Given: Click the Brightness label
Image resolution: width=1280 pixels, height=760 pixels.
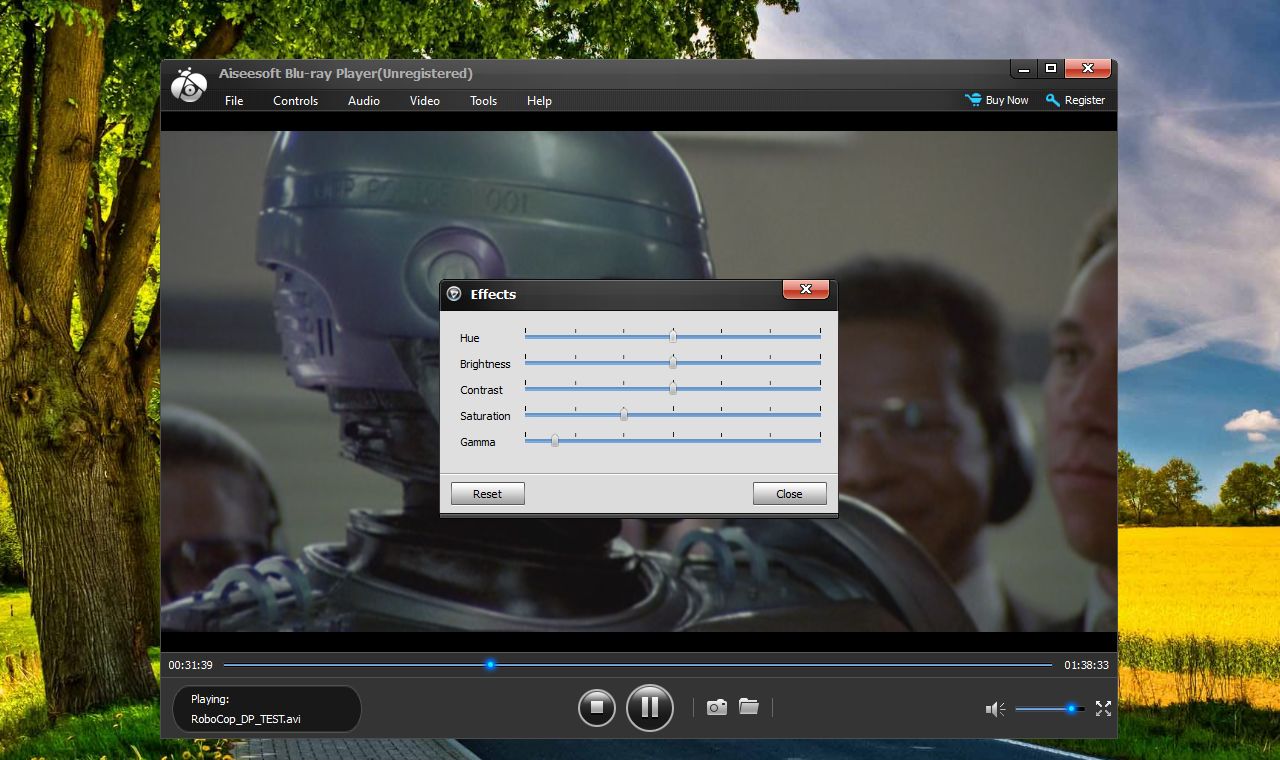Looking at the screenshot, I should pyautogui.click(x=485, y=364).
